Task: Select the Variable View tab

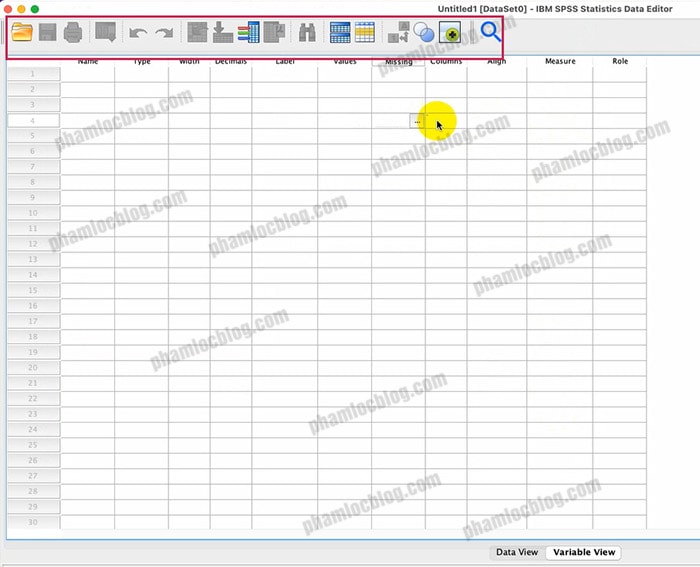Action: click(584, 552)
